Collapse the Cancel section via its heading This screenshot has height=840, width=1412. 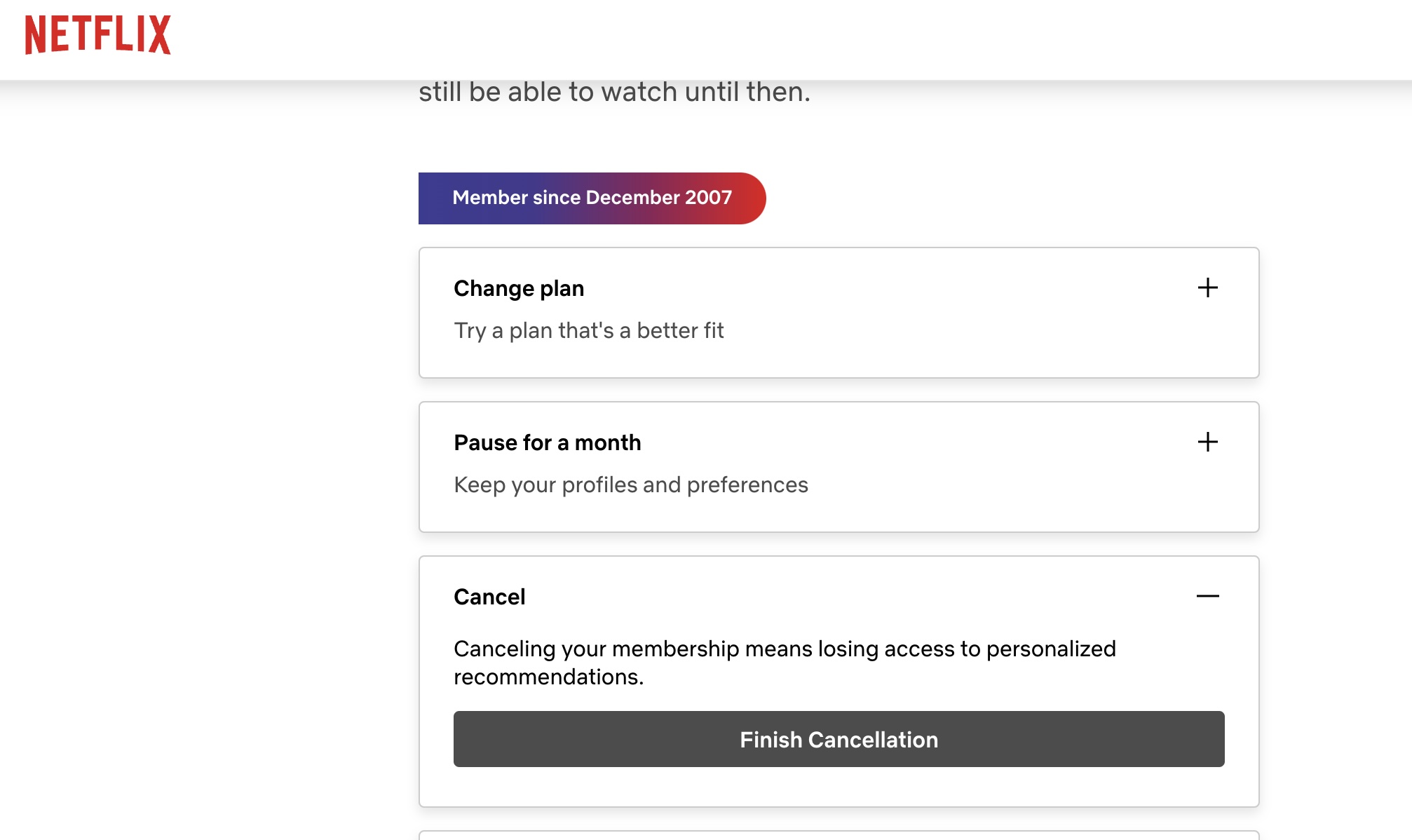tap(489, 597)
